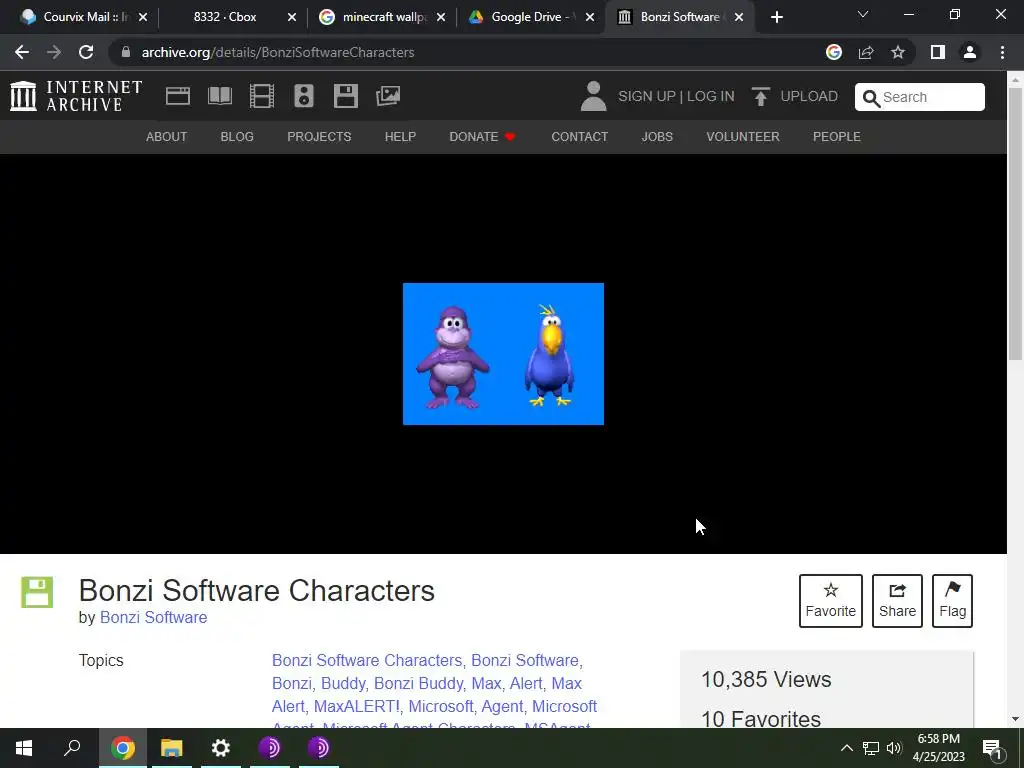Open the DONATE nav item
Viewport: 1024px width, 768px height.
[482, 136]
